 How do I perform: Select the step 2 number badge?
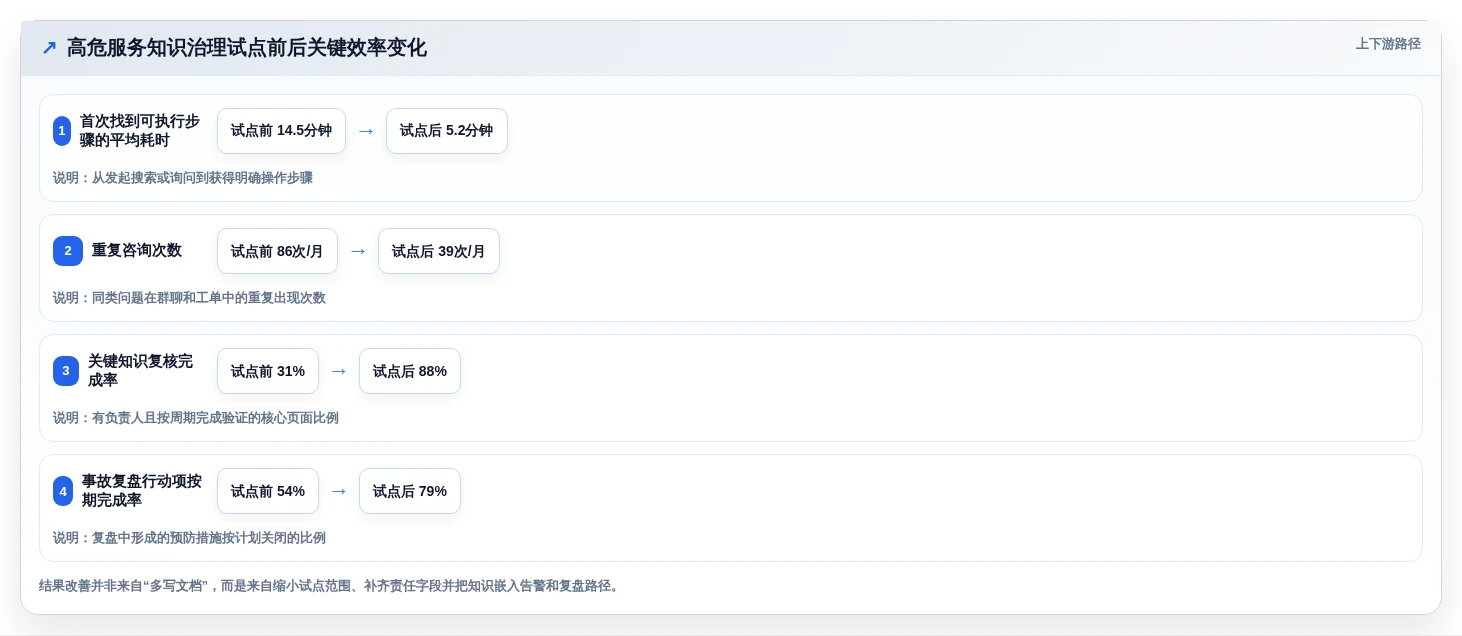(68, 251)
